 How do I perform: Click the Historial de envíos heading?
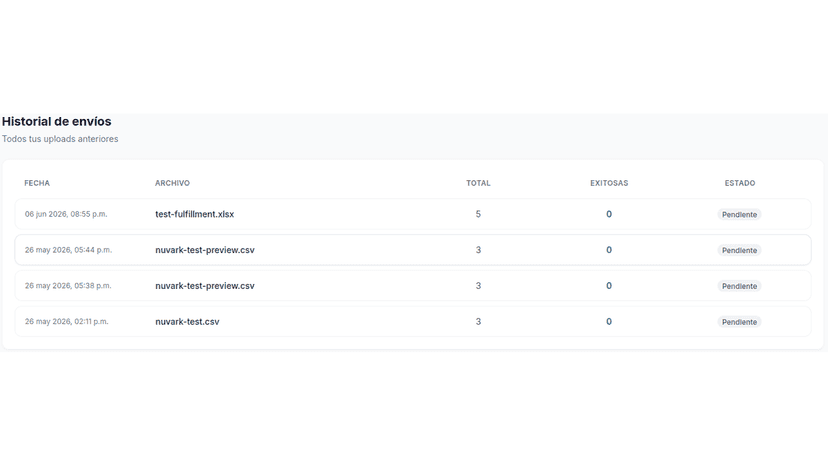point(57,122)
